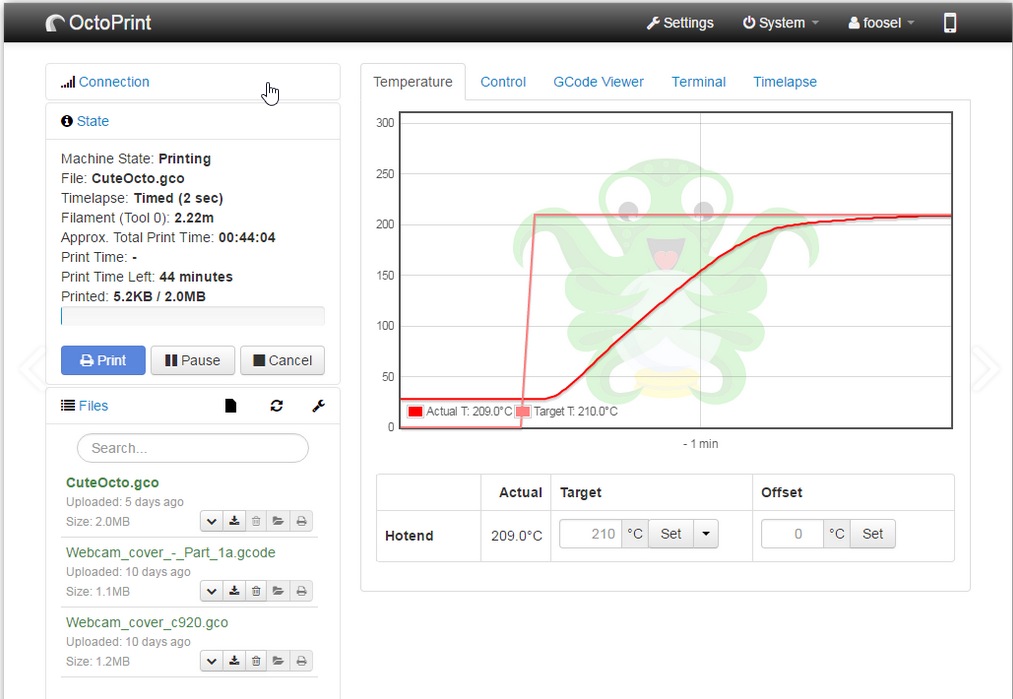Open the Hotend target Set dropdown arrow
Screen dimensions: 1013x699
pyautogui.click(x=705, y=534)
